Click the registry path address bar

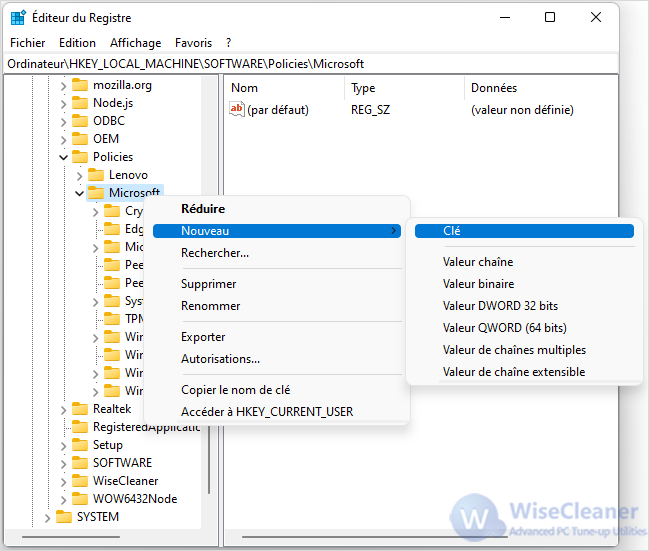(311, 64)
